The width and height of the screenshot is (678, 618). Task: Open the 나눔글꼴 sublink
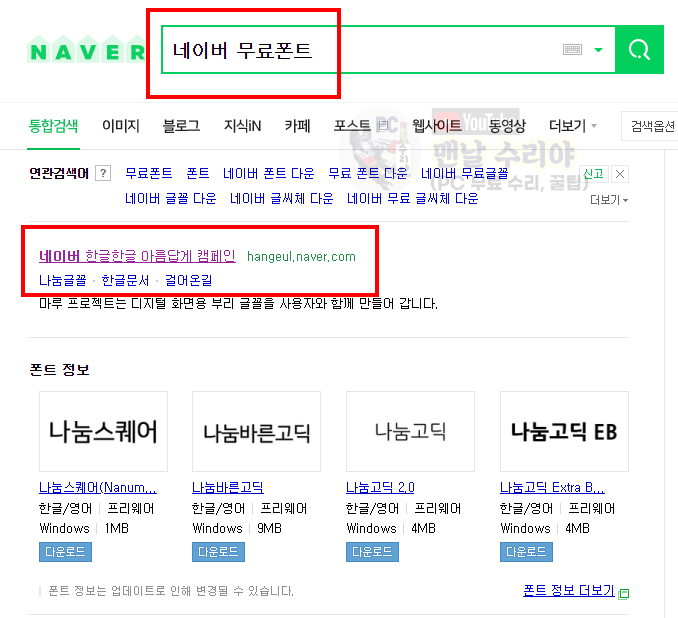point(63,280)
